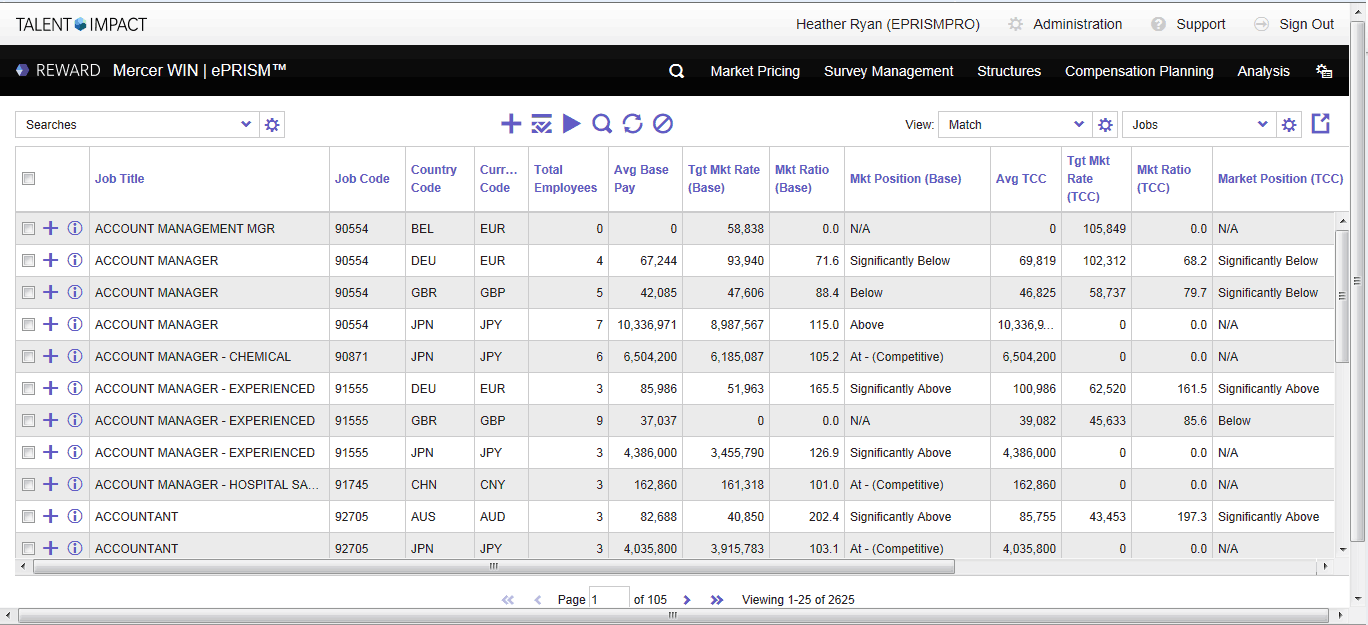
Task: Open the Market Pricing menu
Action: click(755, 71)
